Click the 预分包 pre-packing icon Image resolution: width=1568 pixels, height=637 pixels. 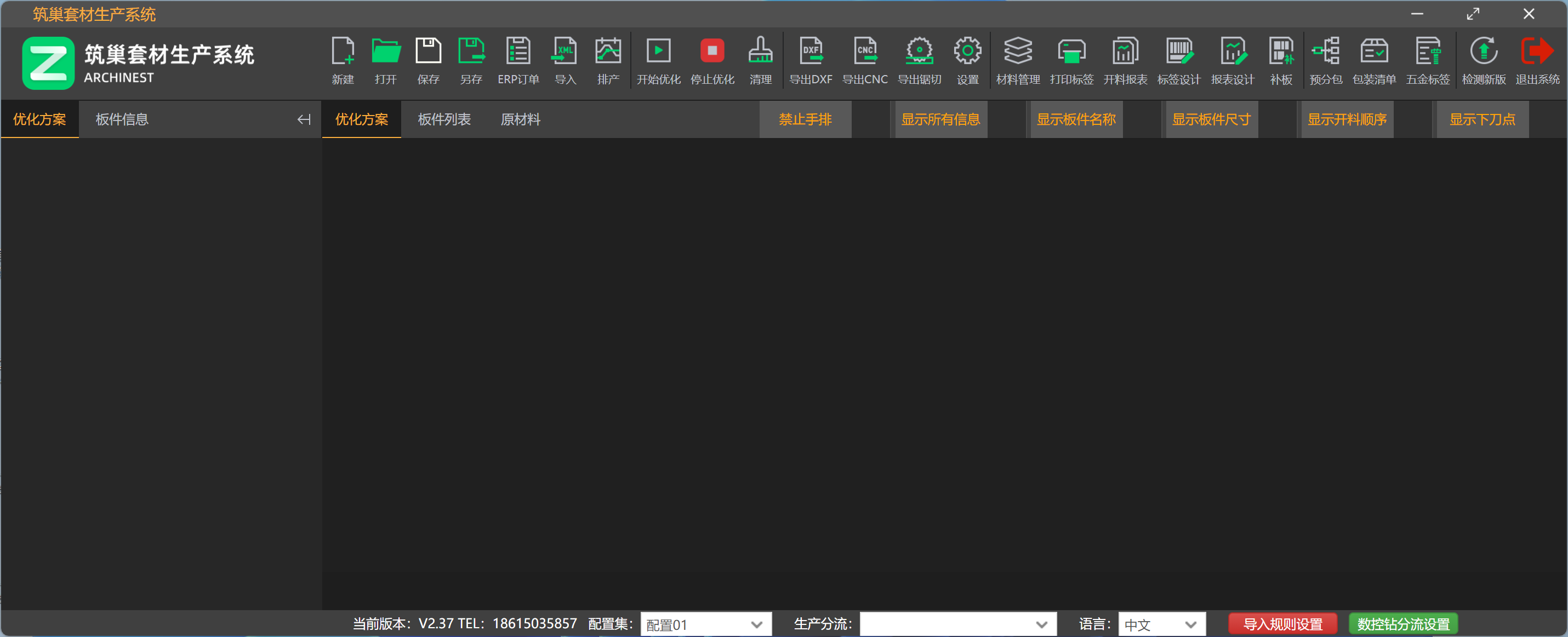[x=1325, y=51]
